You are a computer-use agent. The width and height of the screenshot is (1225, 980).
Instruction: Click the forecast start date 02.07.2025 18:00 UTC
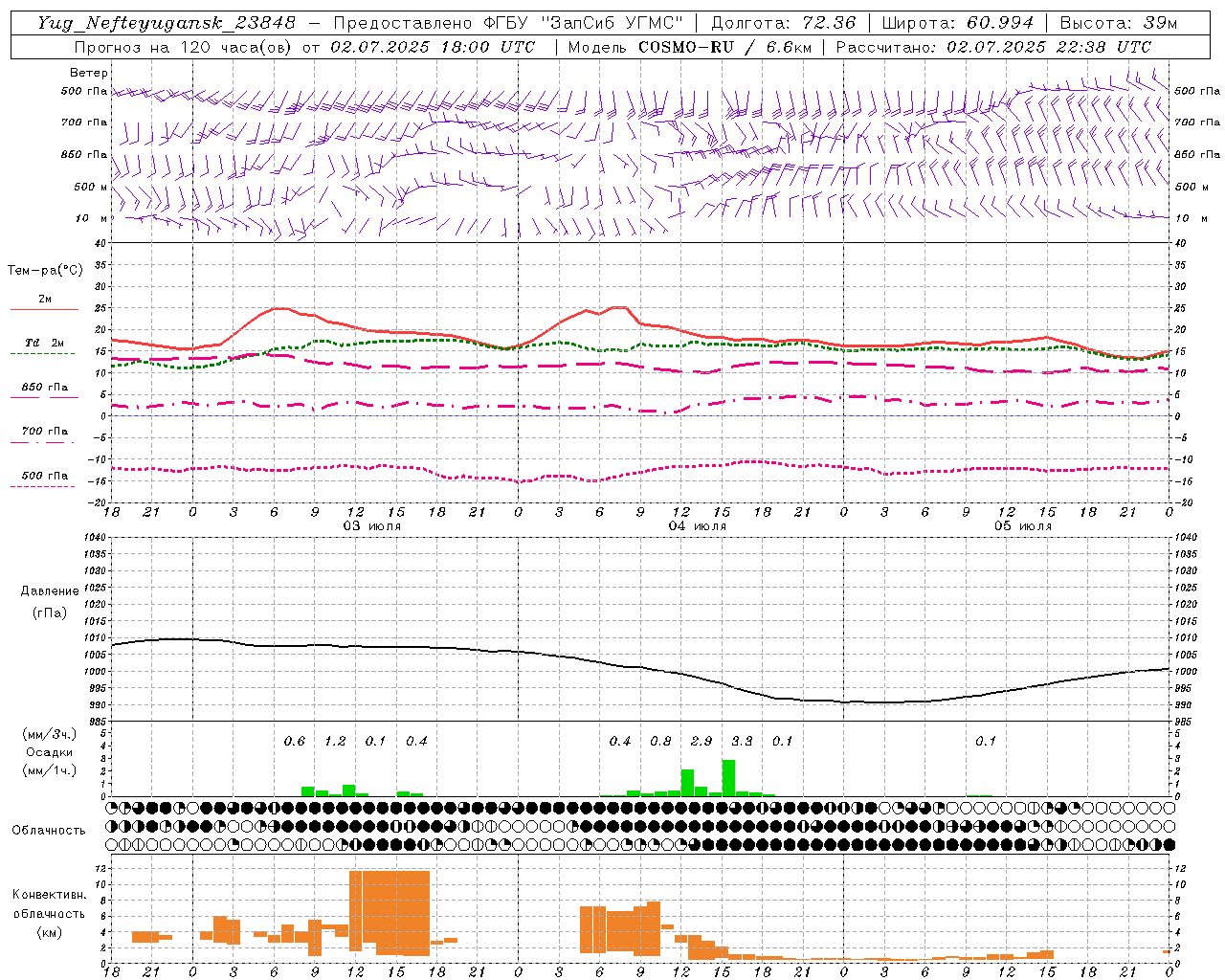(x=433, y=47)
